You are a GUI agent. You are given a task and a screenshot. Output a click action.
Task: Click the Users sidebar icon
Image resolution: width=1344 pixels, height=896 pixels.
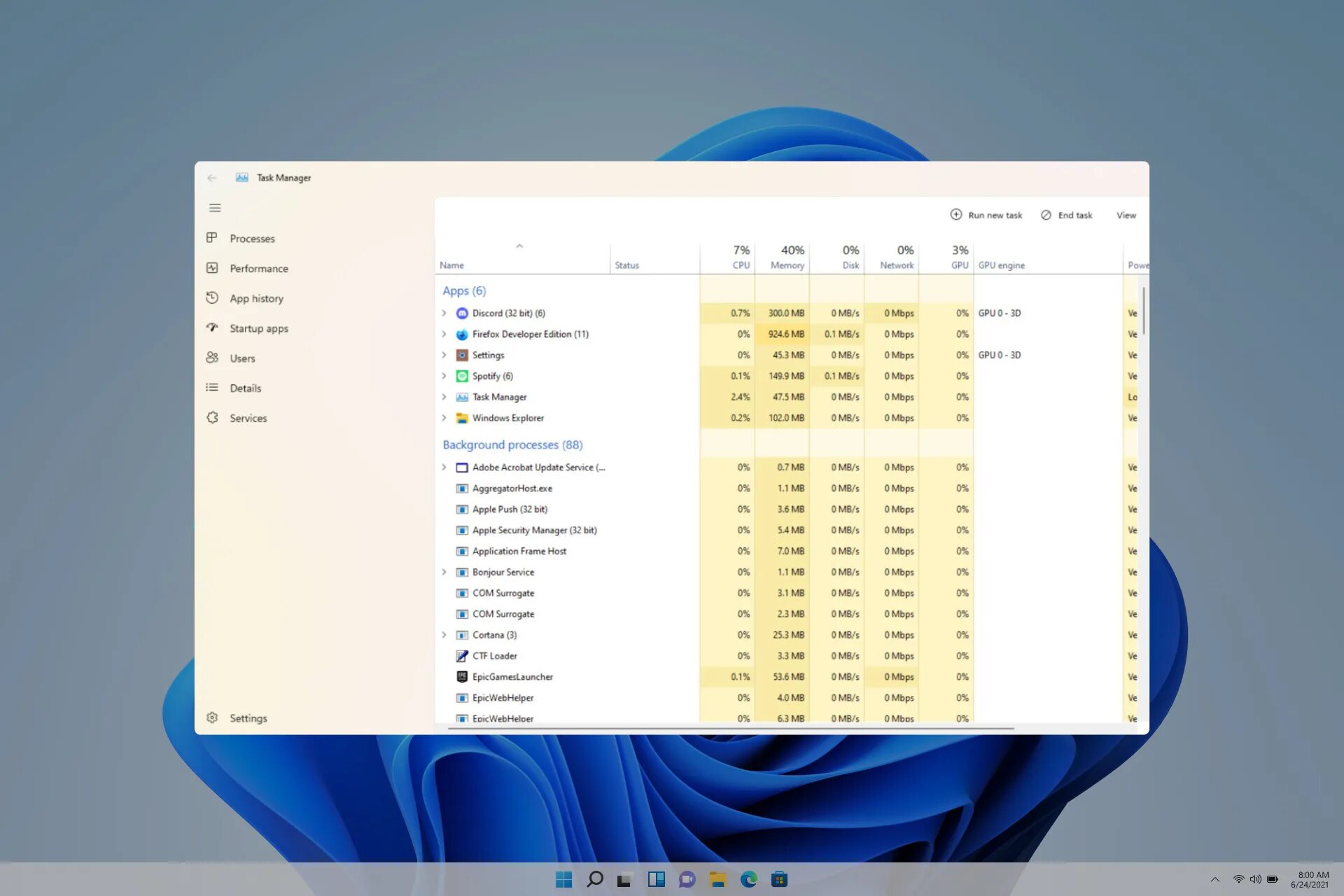212,358
